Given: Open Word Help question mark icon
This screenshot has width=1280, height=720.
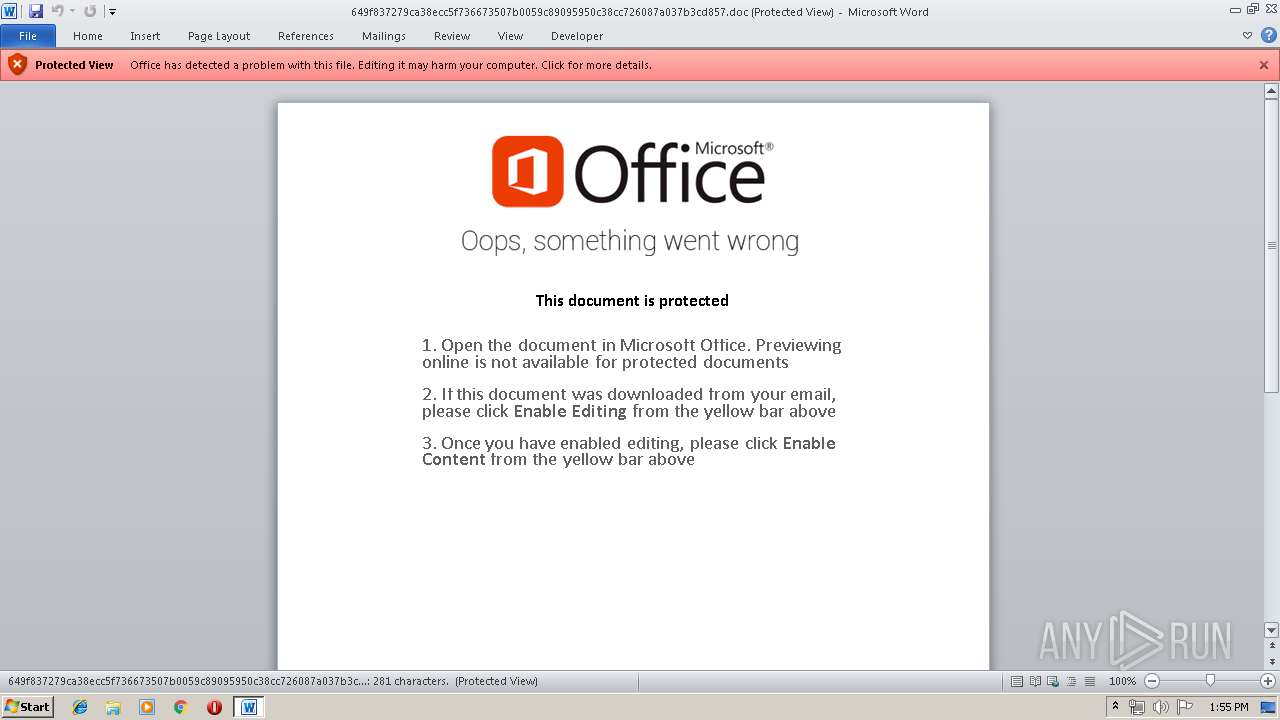Looking at the screenshot, I should pos(1268,35).
